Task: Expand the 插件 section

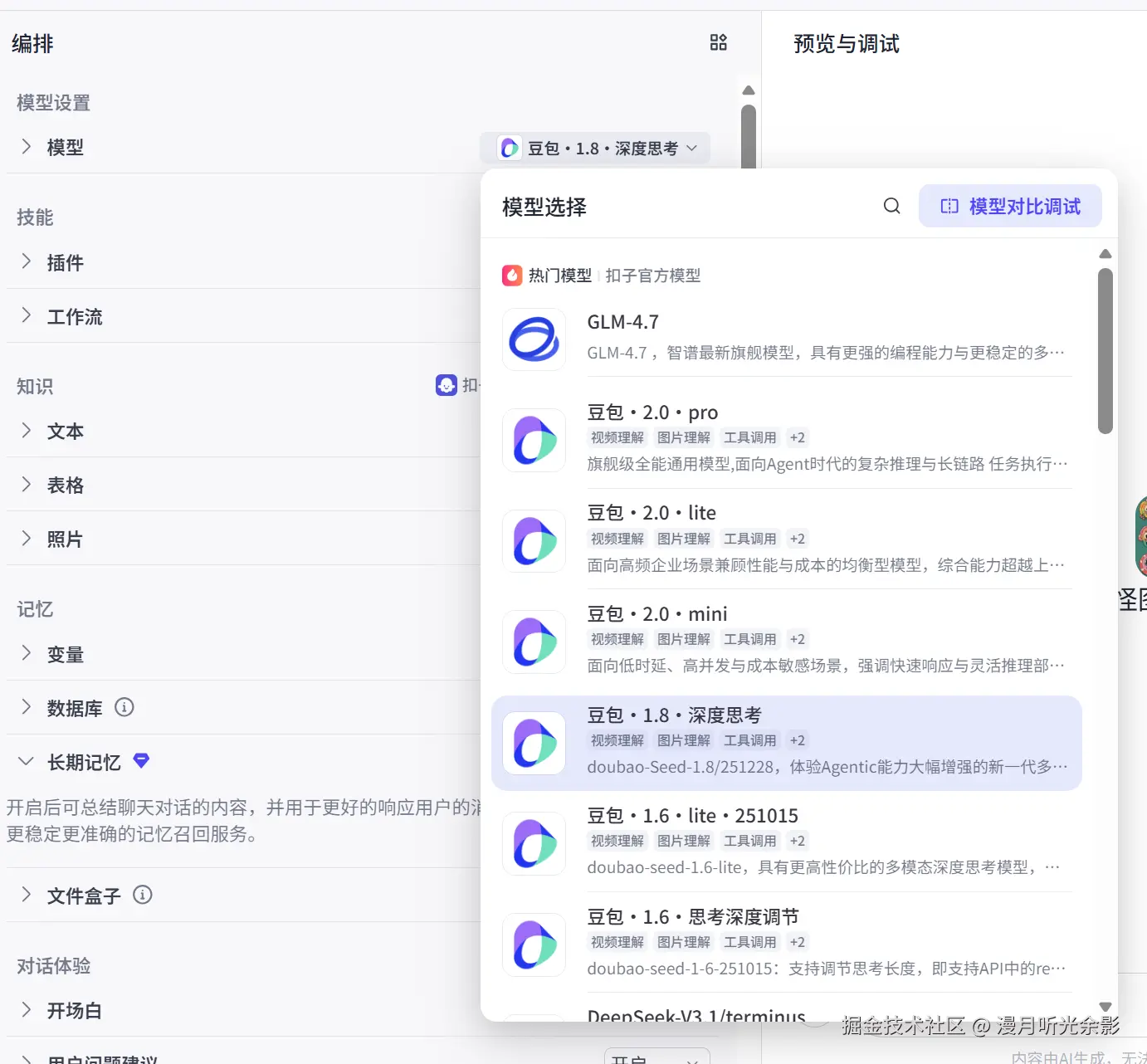Action: [x=27, y=261]
